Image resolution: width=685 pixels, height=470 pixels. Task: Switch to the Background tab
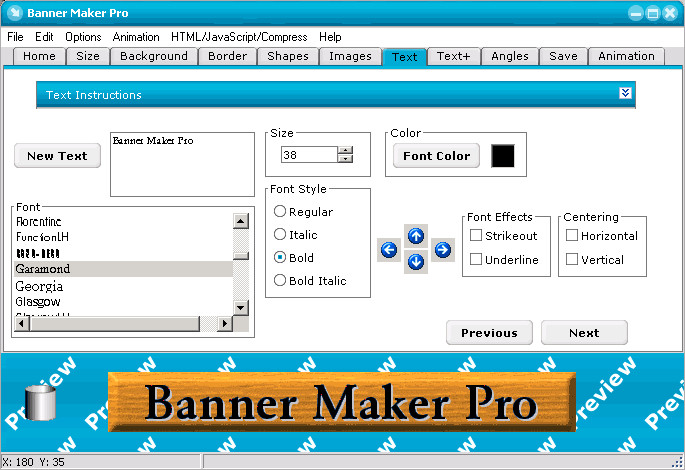coord(154,56)
